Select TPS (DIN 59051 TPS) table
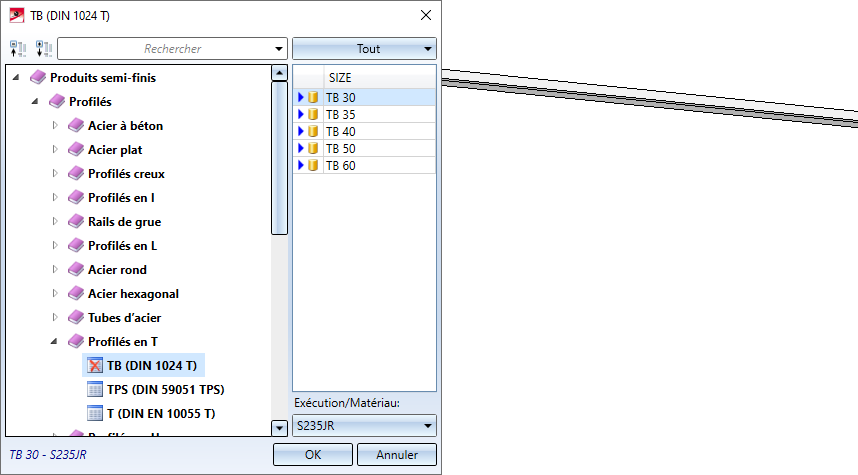 pyautogui.click(x=166, y=390)
